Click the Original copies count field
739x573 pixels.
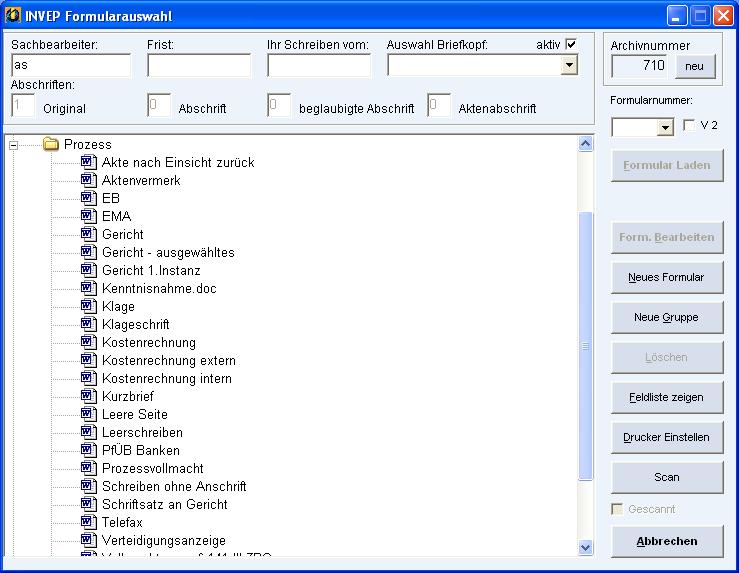coord(23,105)
